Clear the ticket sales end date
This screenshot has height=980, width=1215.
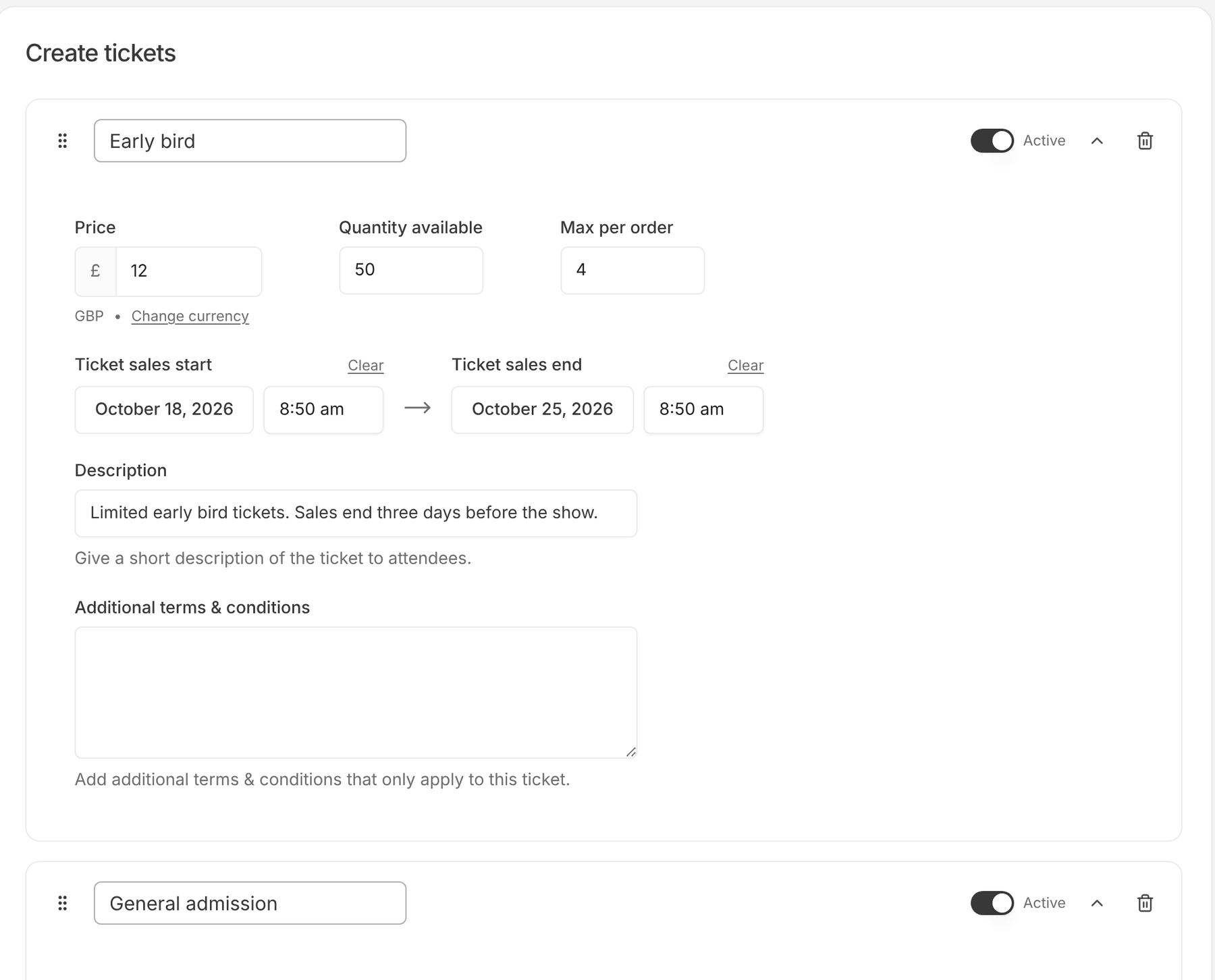pos(746,366)
